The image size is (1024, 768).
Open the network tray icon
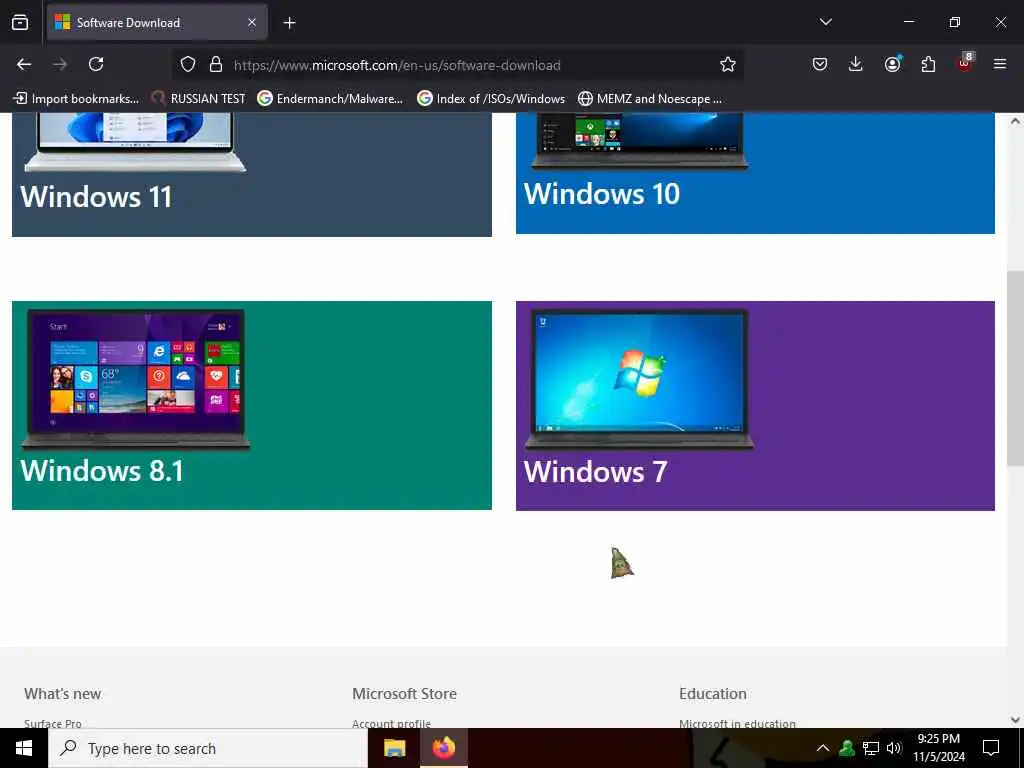(871, 748)
